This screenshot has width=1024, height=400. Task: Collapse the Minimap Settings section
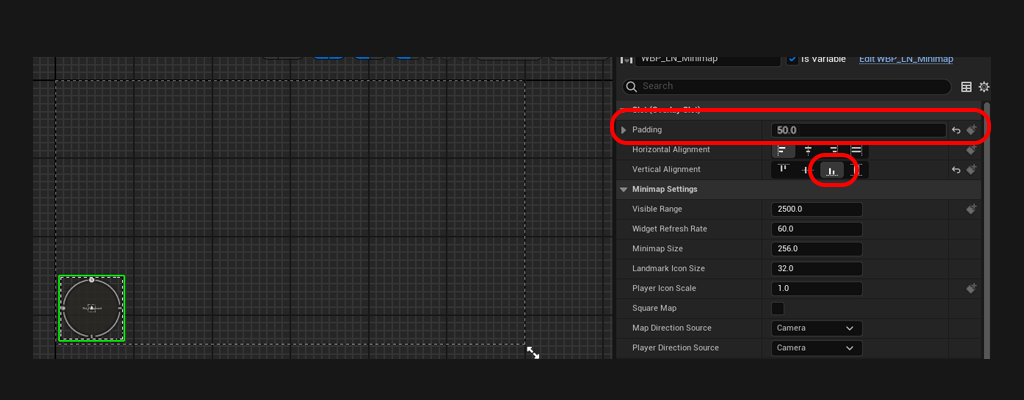point(624,189)
